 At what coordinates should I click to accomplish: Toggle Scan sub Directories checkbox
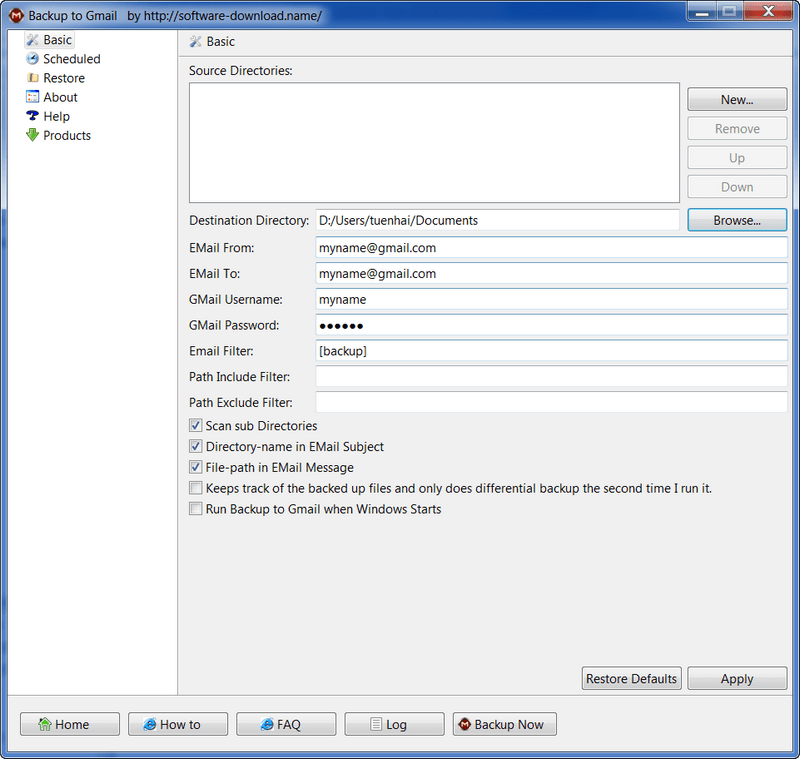click(195, 425)
